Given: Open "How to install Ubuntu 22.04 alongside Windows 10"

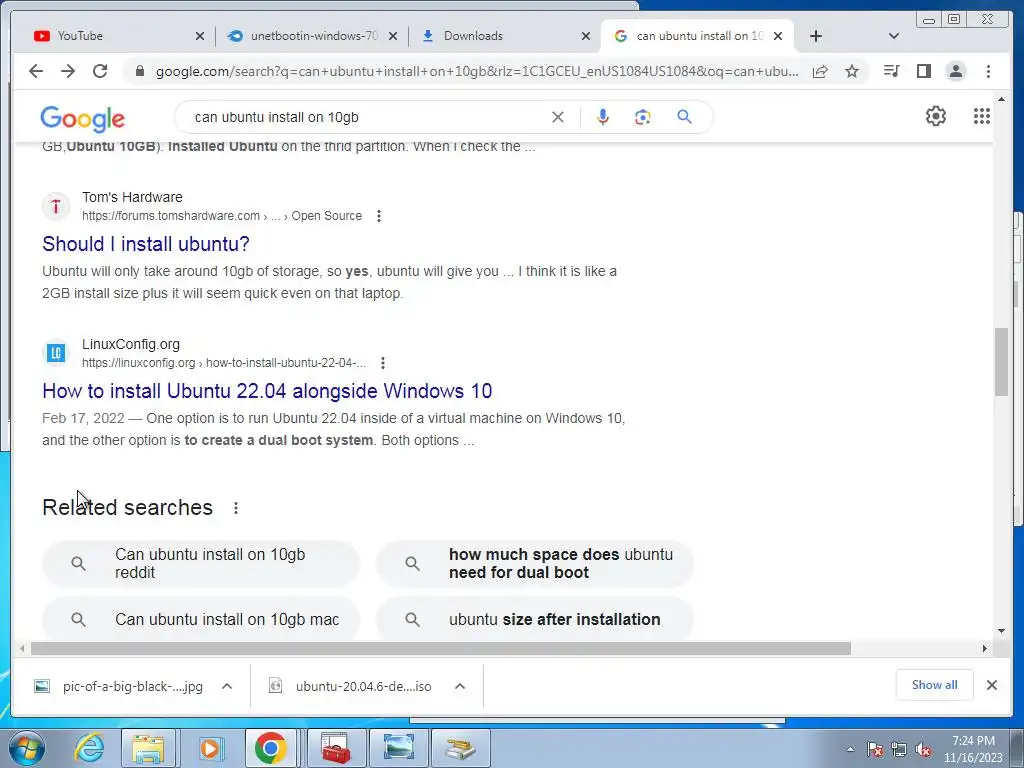Looking at the screenshot, I should [267, 391].
